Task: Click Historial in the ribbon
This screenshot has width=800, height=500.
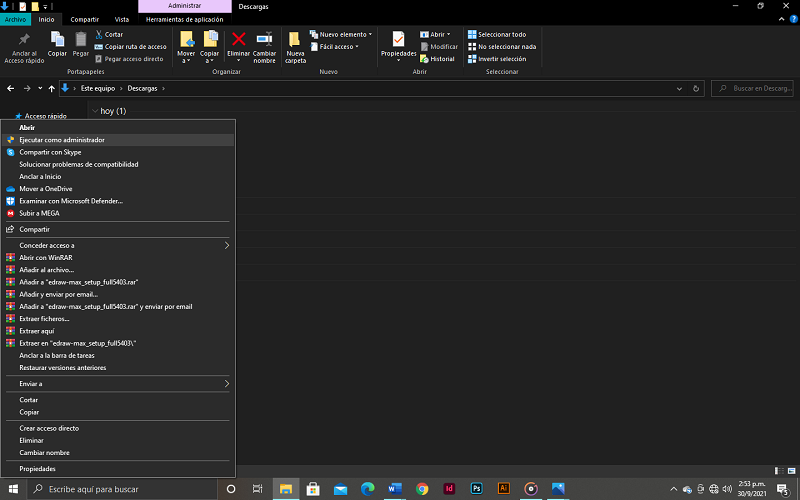Action: click(437, 59)
